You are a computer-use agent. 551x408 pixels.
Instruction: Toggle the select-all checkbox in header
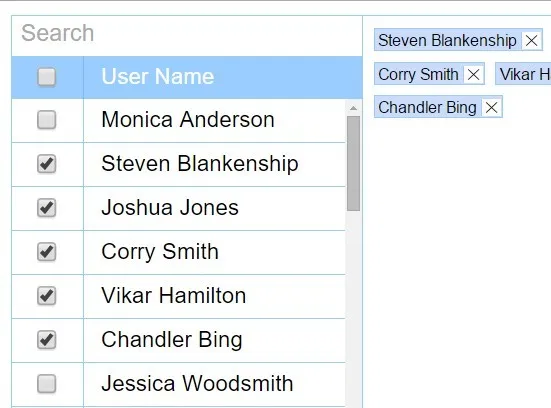(46, 77)
